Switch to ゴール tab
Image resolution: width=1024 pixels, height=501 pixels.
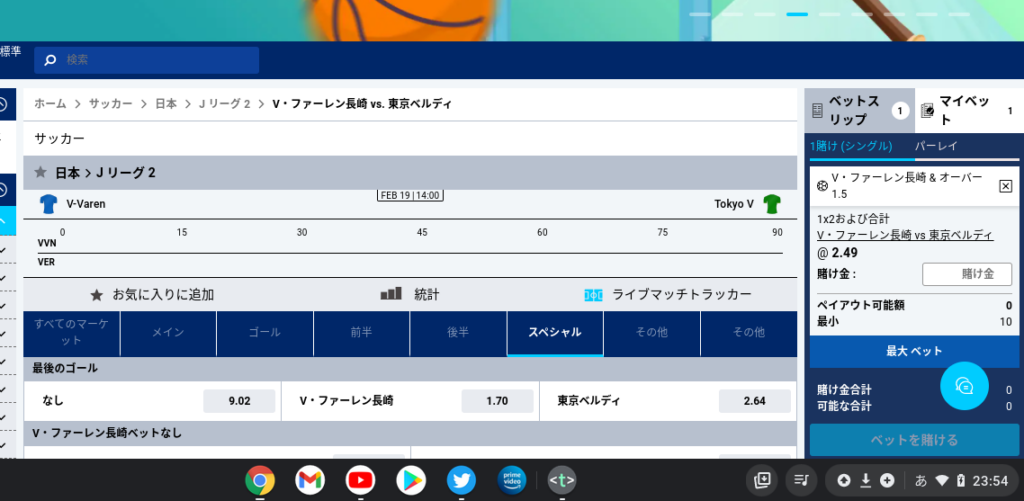pyautogui.click(x=265, y=332)
